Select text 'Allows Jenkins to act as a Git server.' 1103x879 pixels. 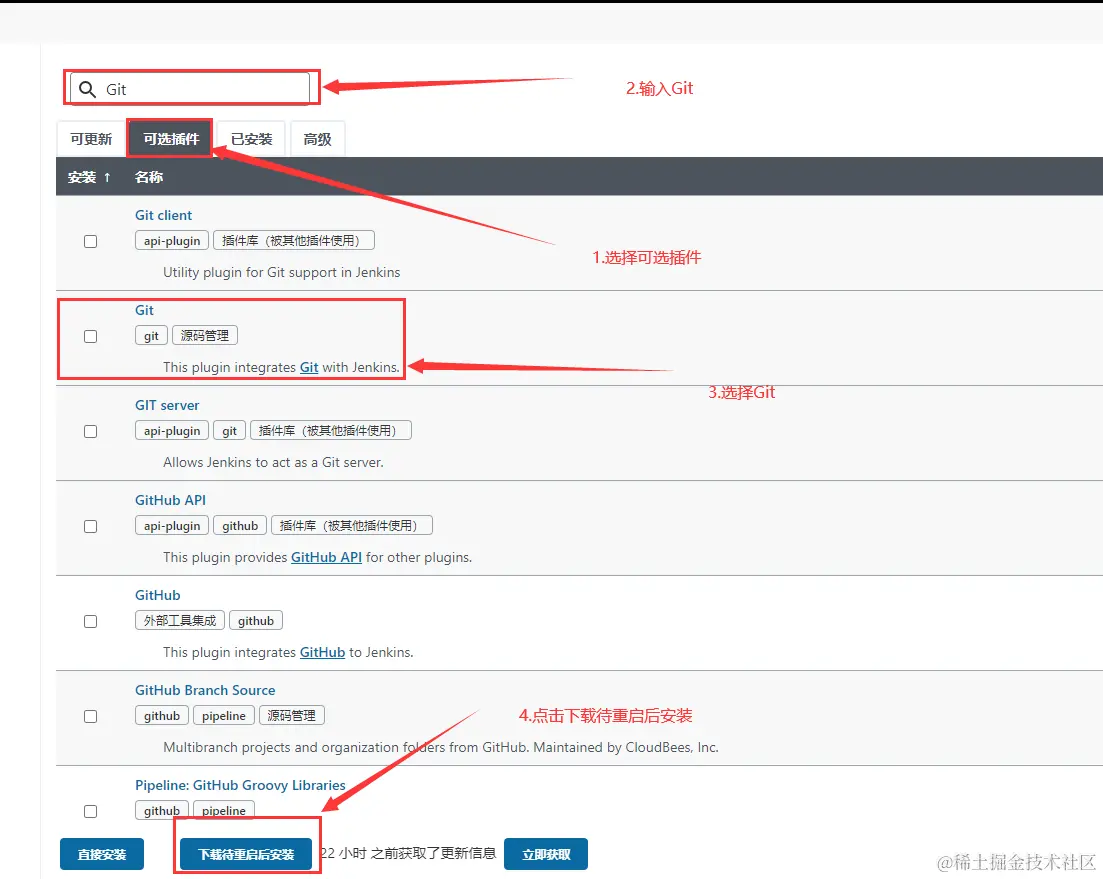pos(273,462)
